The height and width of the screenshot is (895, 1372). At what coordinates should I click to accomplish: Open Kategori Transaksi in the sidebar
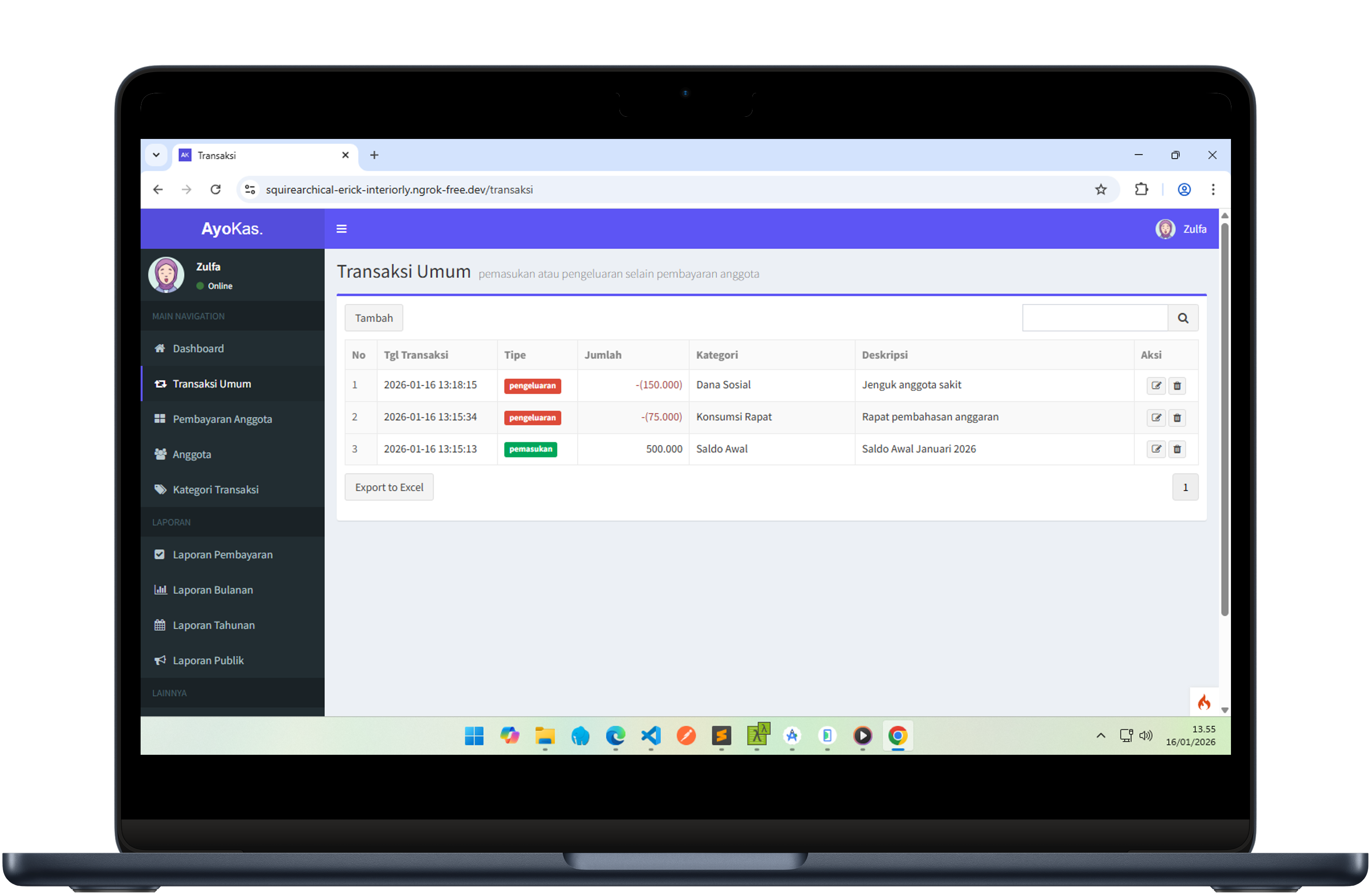point(215,490)
